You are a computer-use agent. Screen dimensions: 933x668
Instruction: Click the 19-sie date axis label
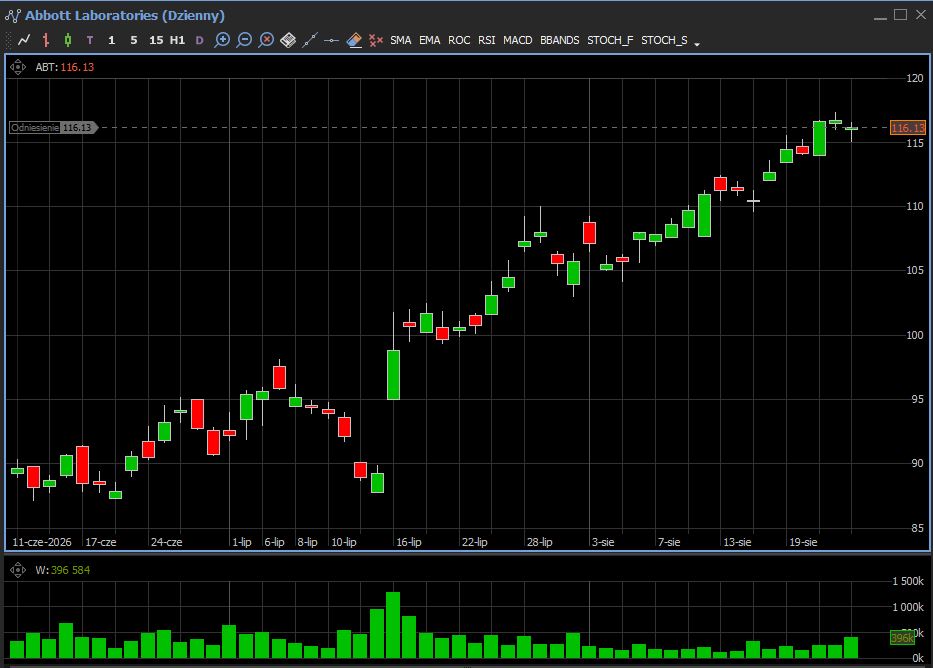pyautogui.click(x=803, y=542)
